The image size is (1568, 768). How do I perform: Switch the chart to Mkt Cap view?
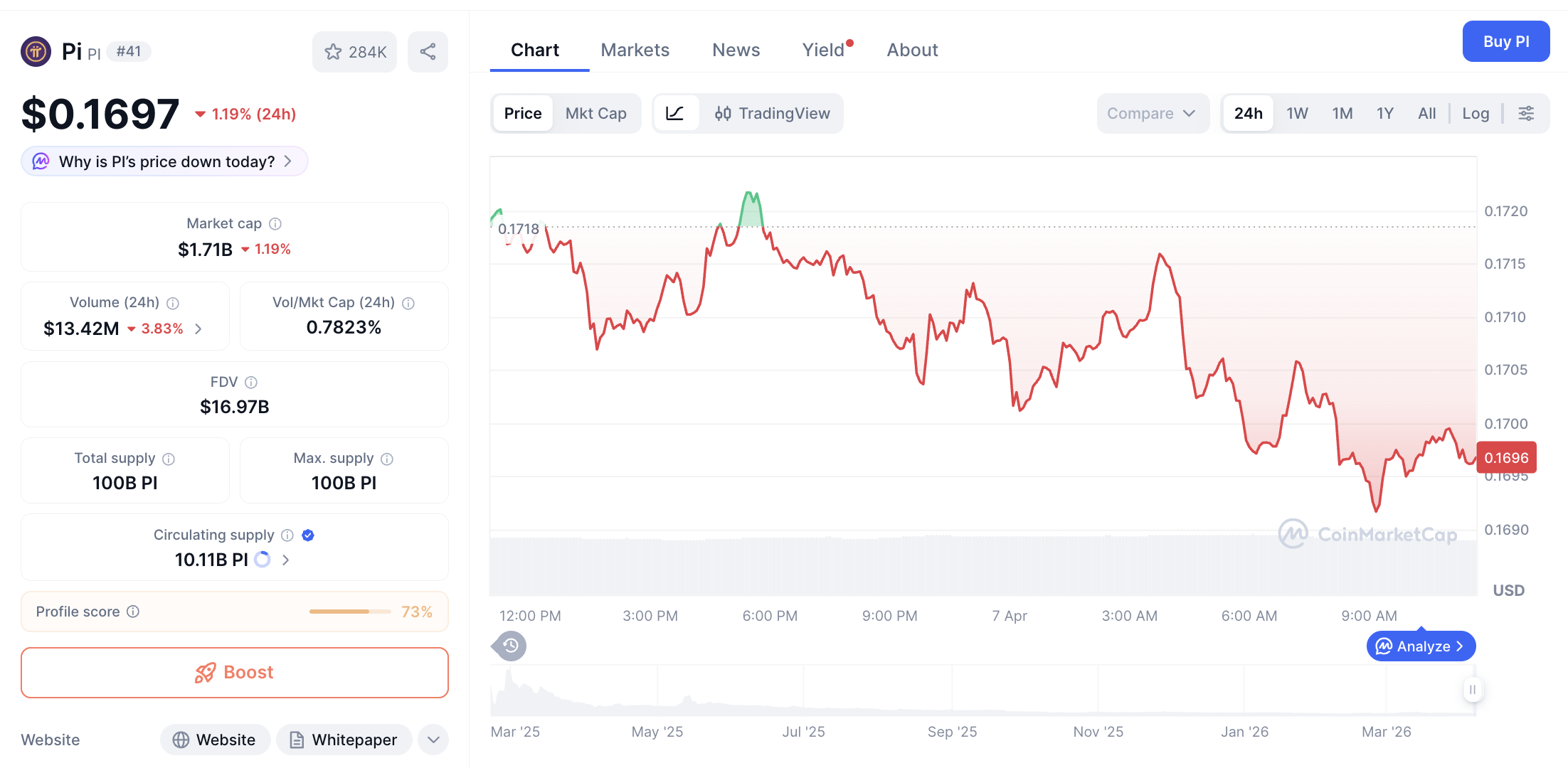click(596, 113)
